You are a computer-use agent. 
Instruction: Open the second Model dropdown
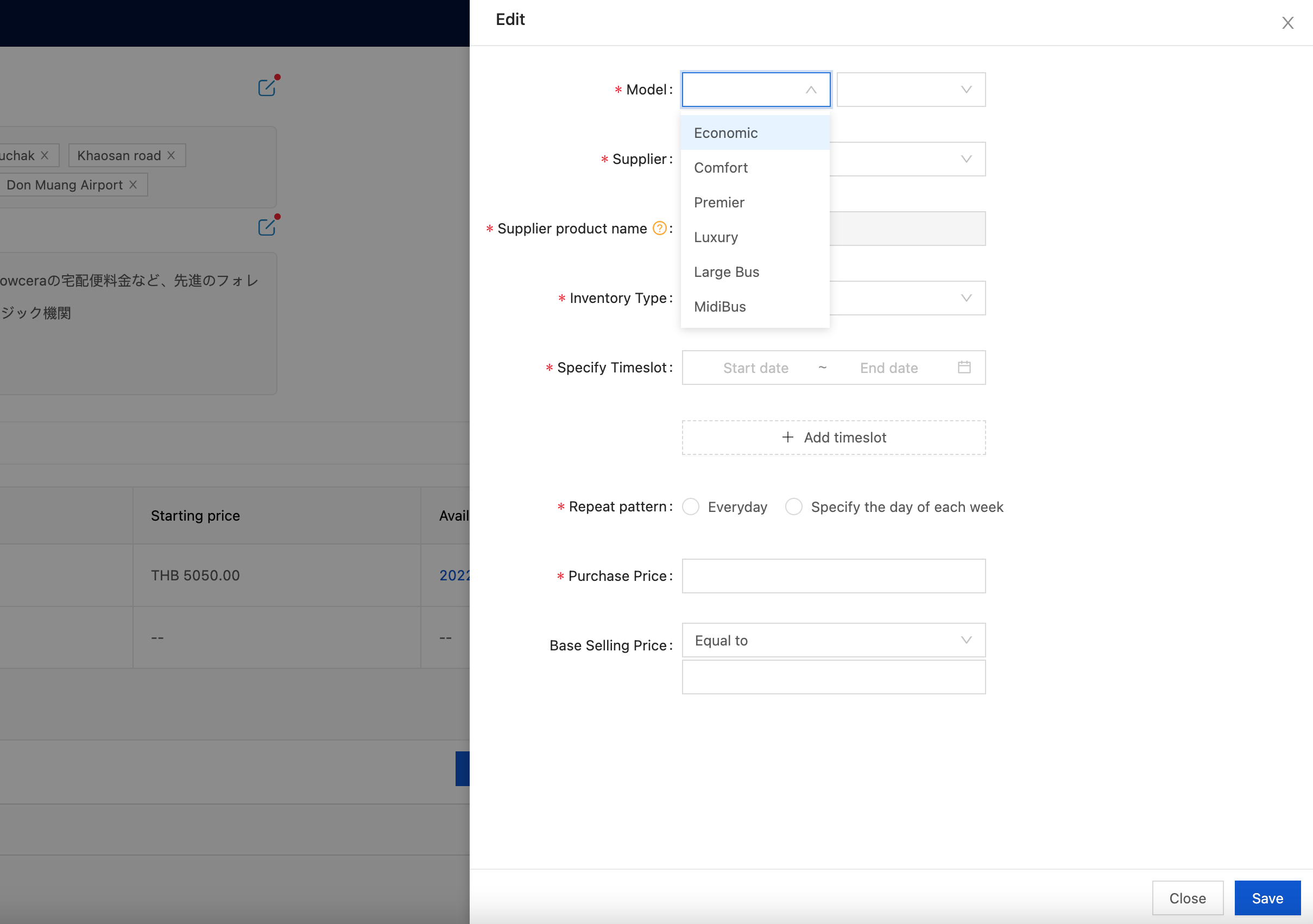point(911,90)
